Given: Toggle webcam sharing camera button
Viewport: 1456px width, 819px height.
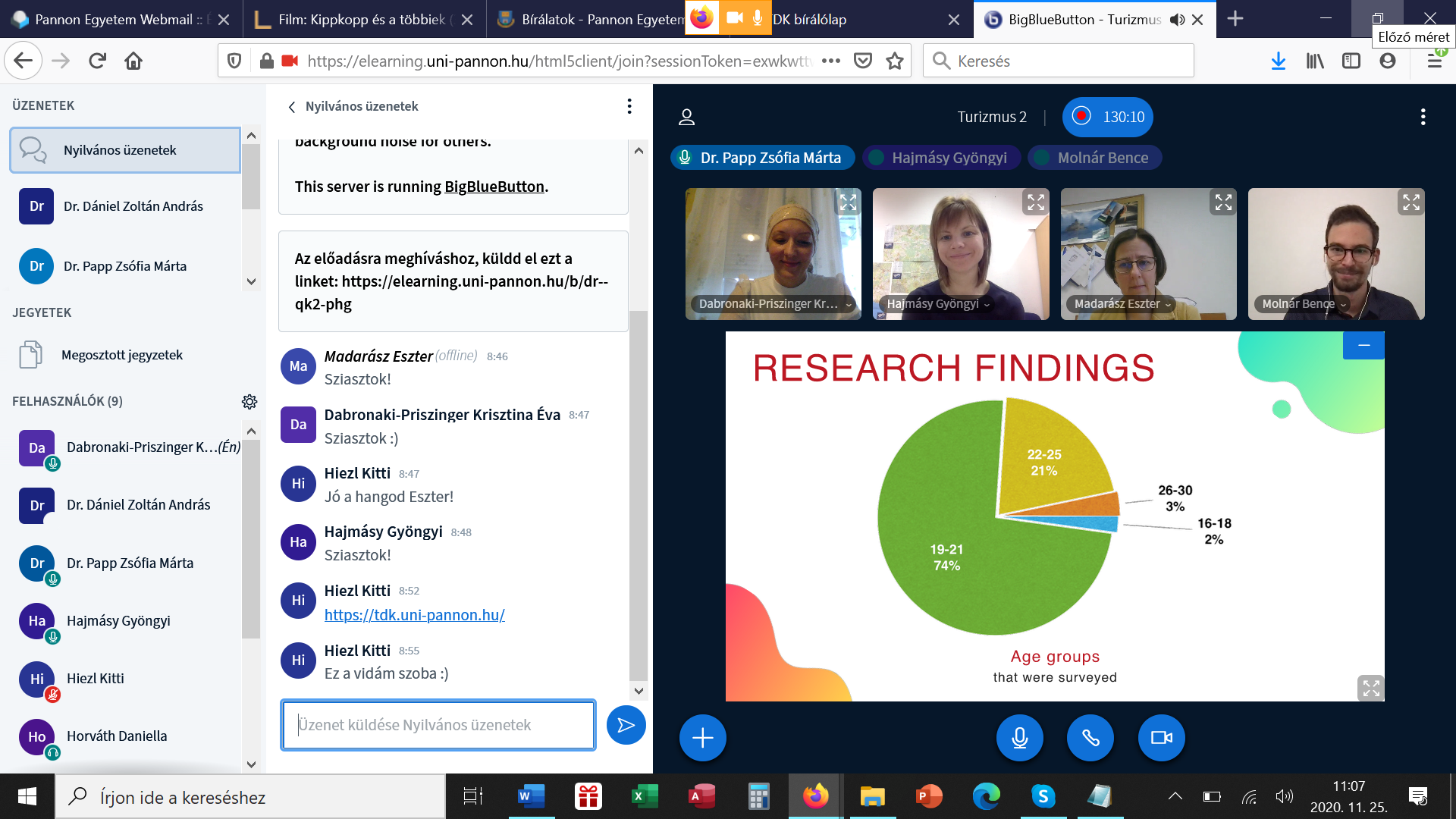Looking at the screenshot, I should coord(1161,737).
